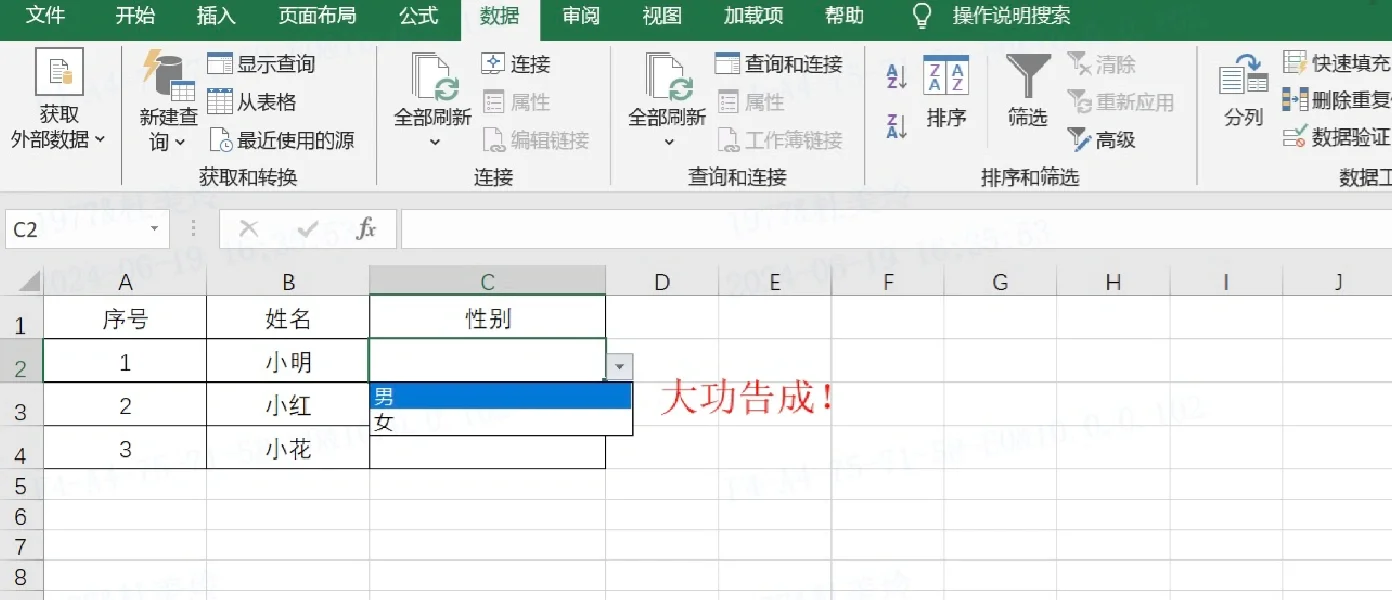Viewport: 1392px width, 600px height.
Task: Open the C2 cell dropdown arrow
Action: [620, 367]
